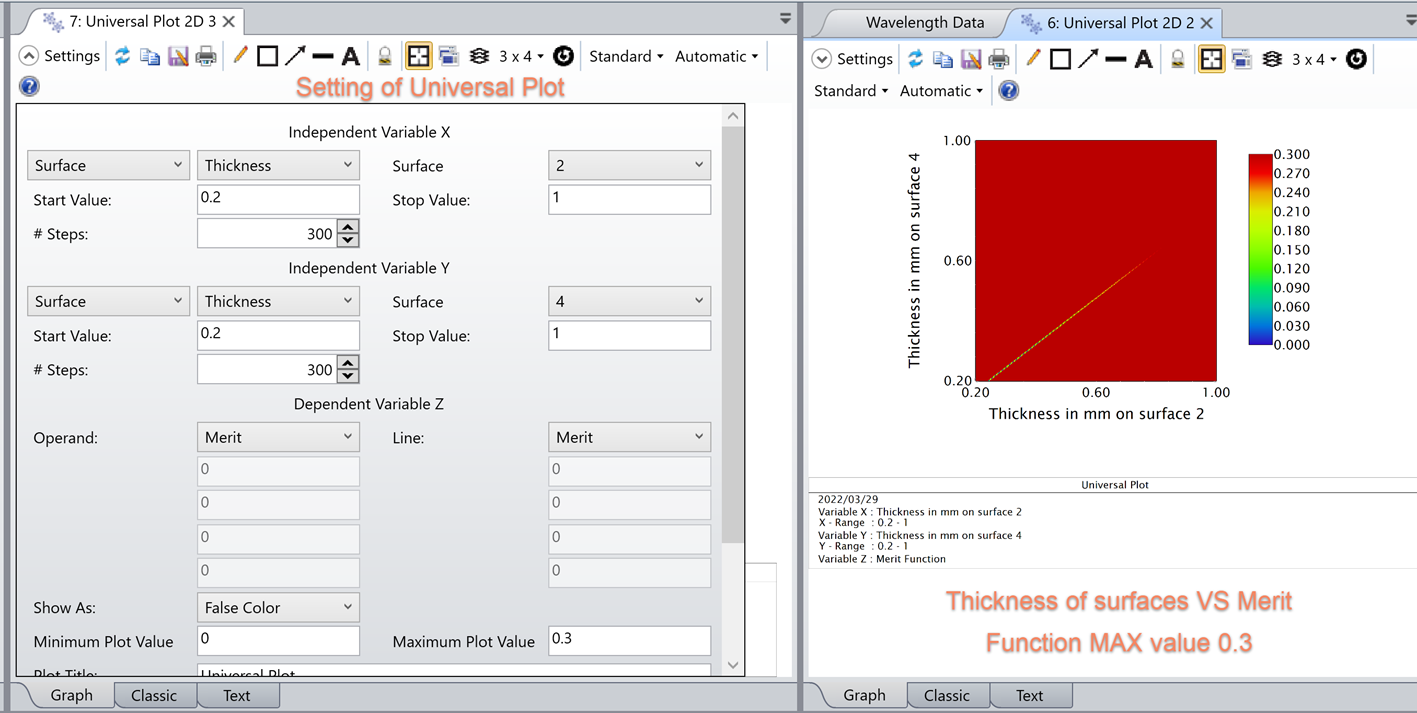Open Automatic dropdown in Universal Plot 2D 2

(941, 90)
